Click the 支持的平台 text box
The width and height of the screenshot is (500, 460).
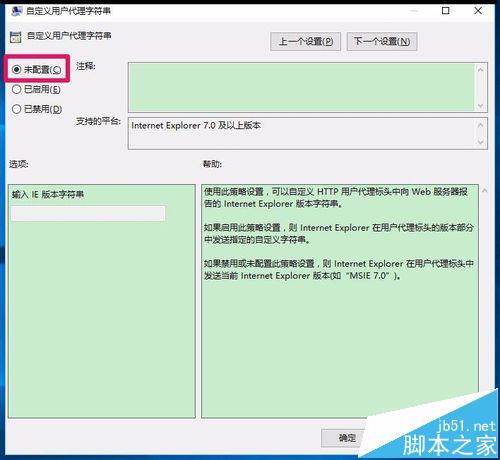[x=301, y=133]
